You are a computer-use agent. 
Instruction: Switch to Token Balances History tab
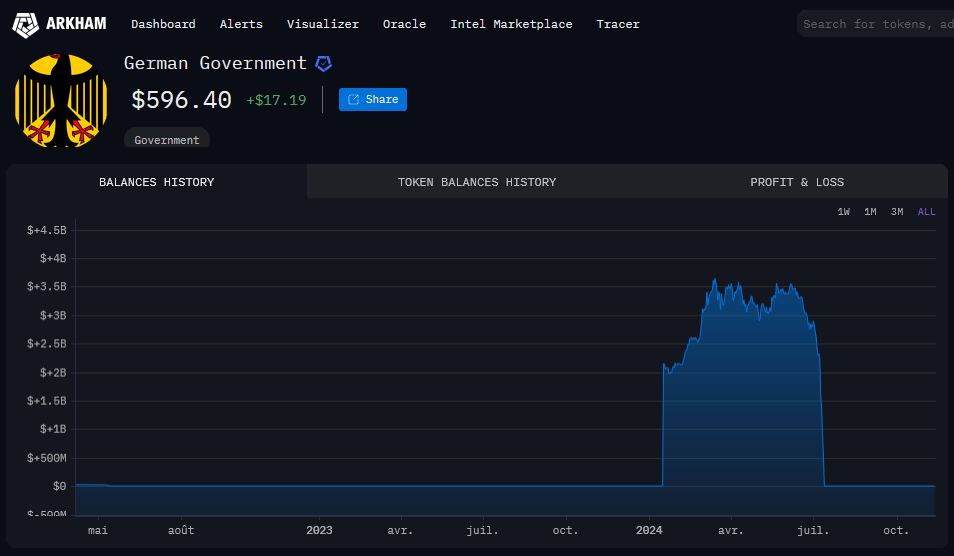[477, 182]
